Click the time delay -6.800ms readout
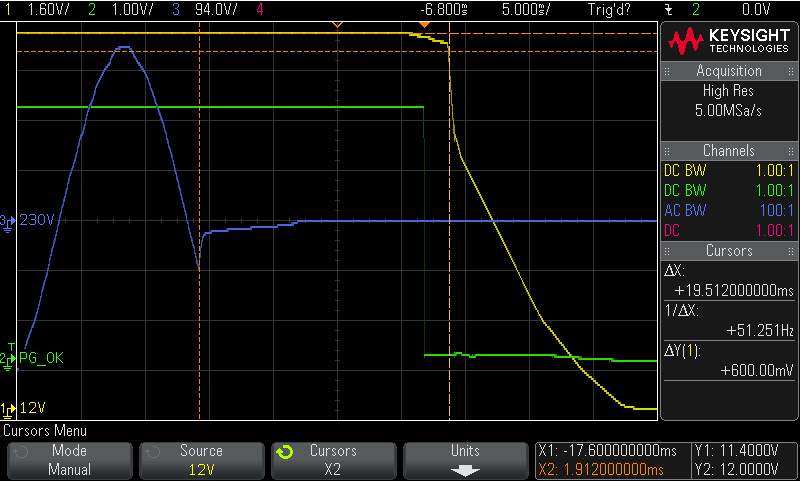This screenshot has width=800, height=481. 443,9
